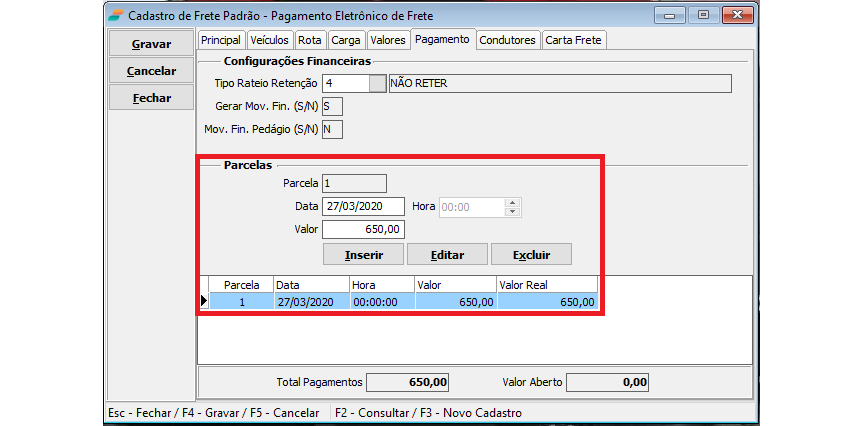Click the row indicator arrow in the parcelas grid
The height and width of the screenshot is (426, 862).
coord(205,301)
